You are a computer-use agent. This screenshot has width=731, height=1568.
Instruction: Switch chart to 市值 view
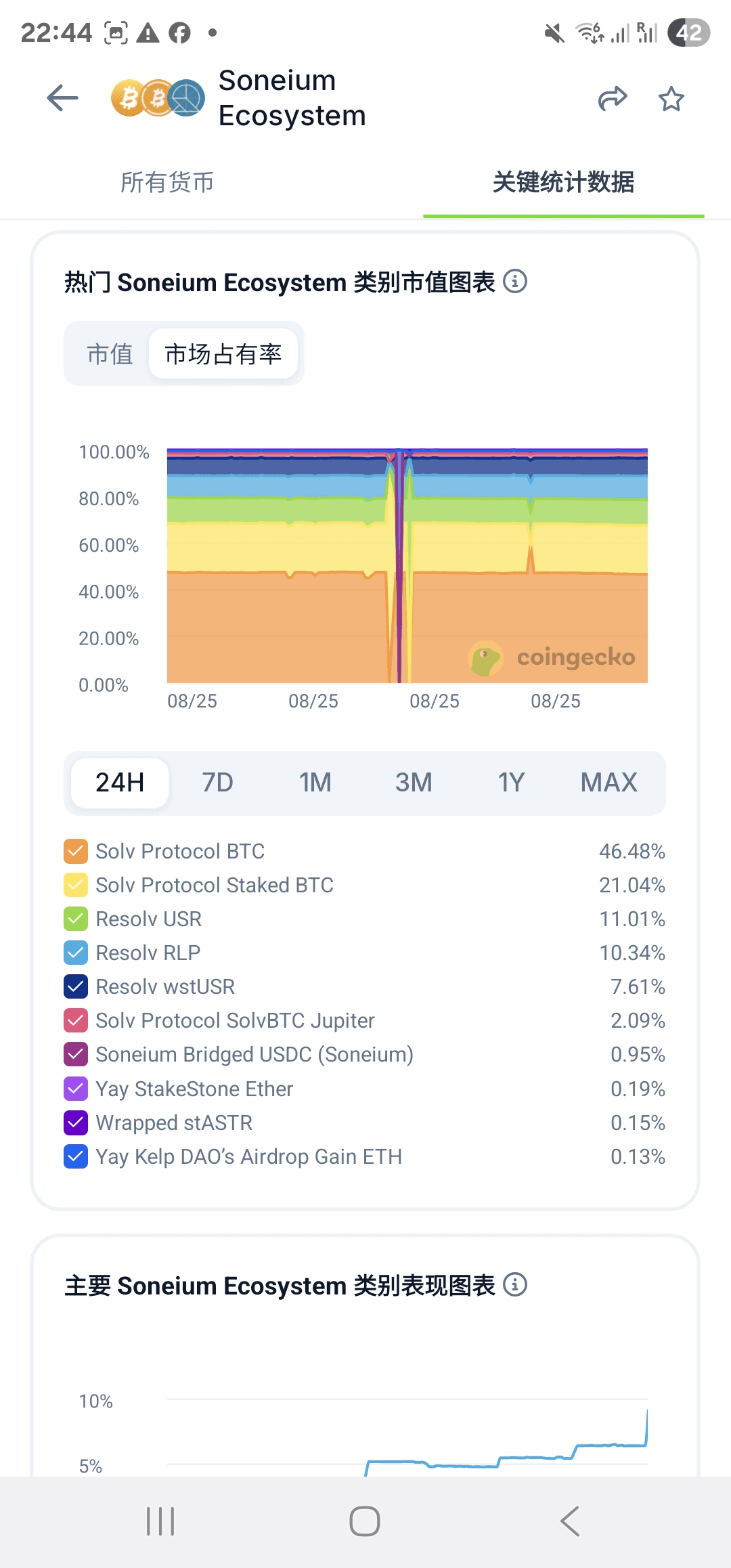click(110, 353)
